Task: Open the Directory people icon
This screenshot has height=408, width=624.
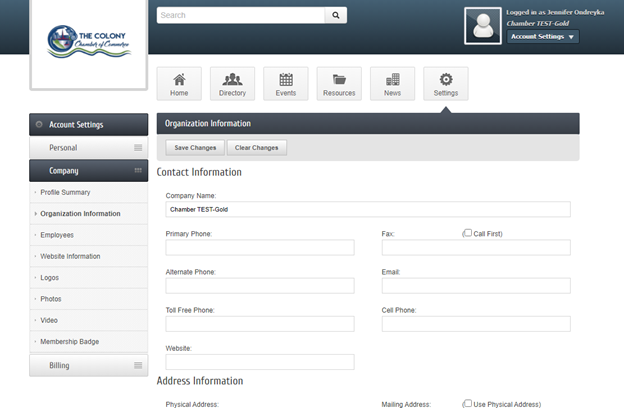Action: (232, 80)
